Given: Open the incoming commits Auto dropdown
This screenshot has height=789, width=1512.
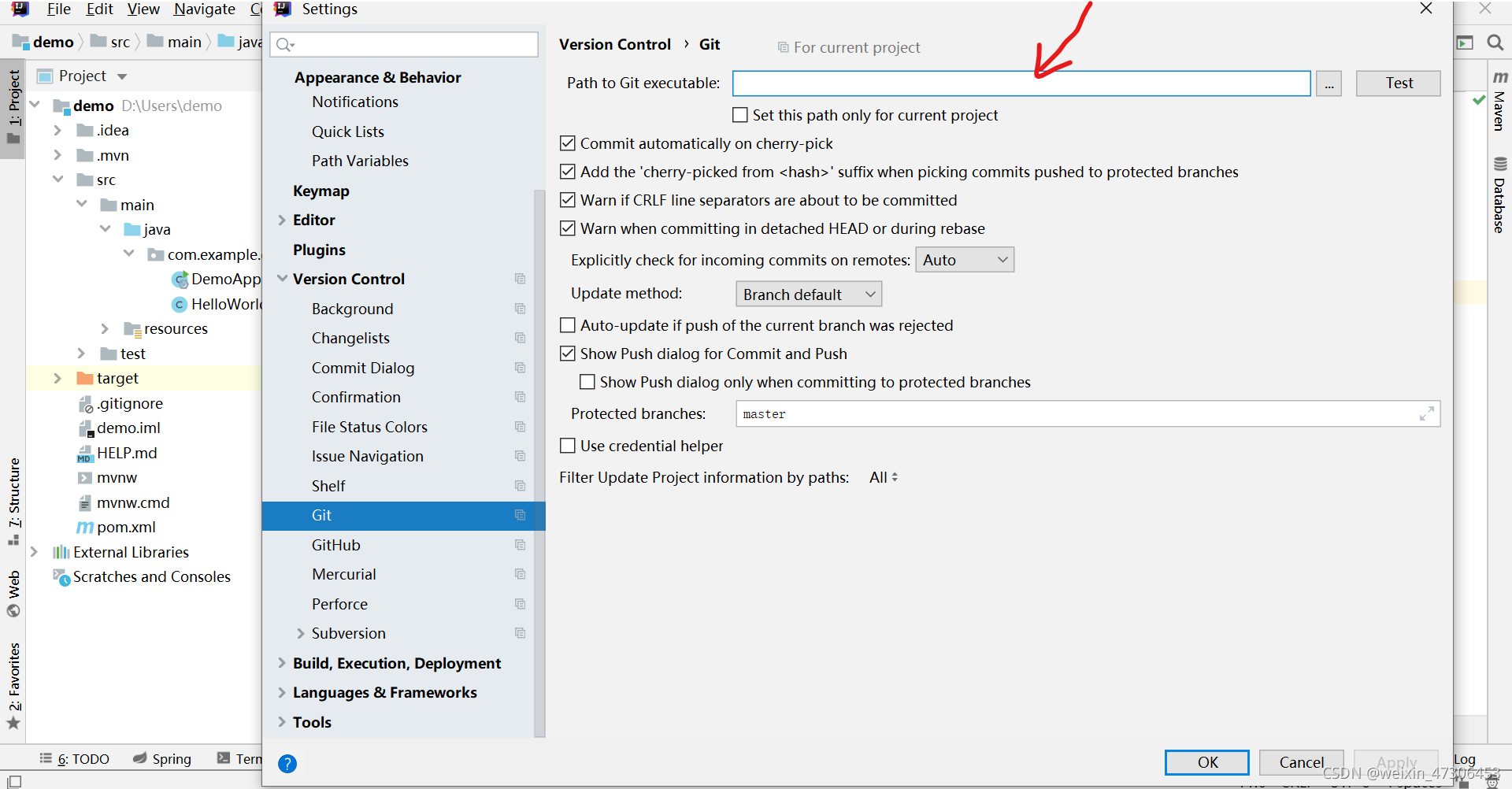Looking at the screenshot, I should pyautogui.click(x=965, y=260).
